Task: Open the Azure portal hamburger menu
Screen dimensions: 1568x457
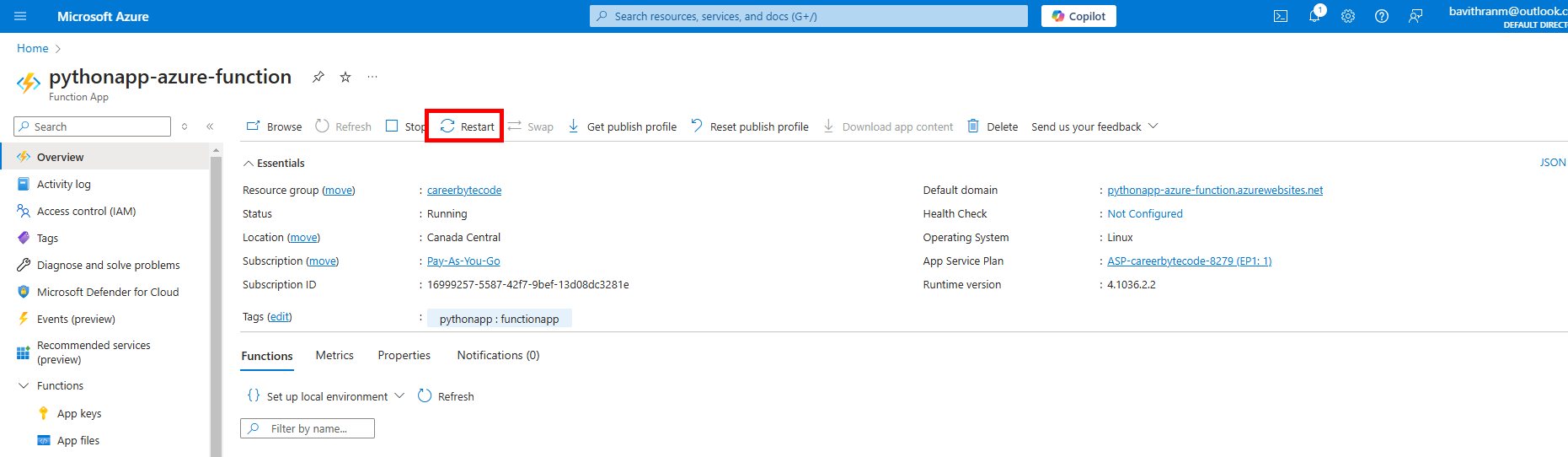Action: [20, 16]
